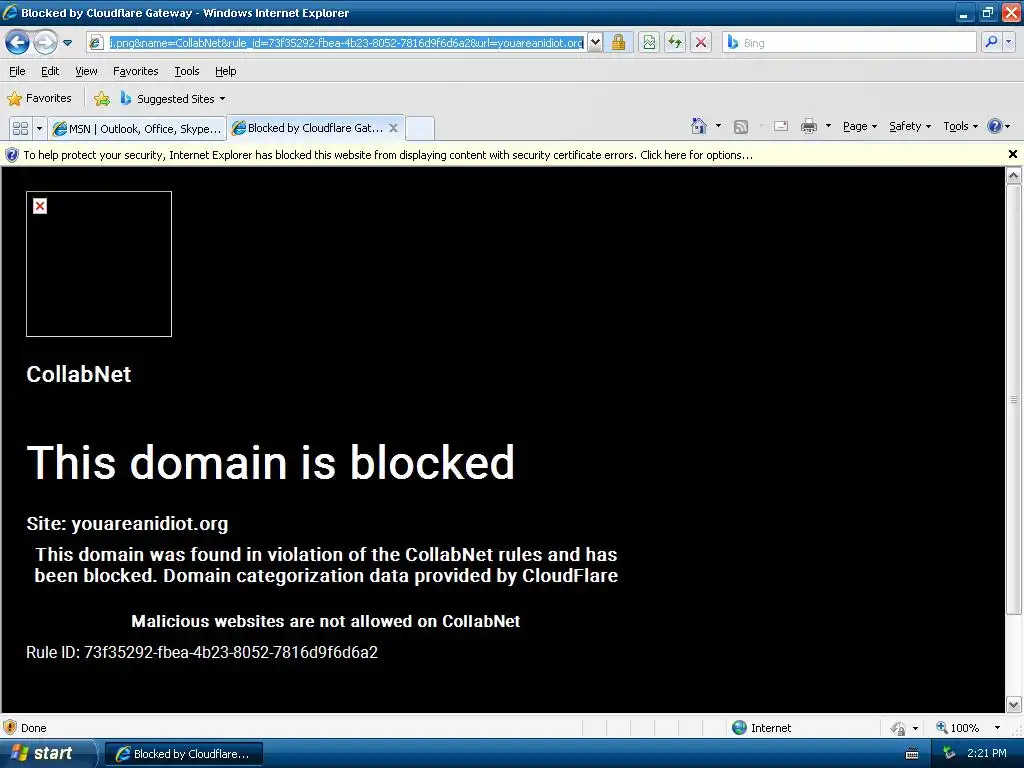Switch to the MSN Outlook tab

tap(137, 128)
